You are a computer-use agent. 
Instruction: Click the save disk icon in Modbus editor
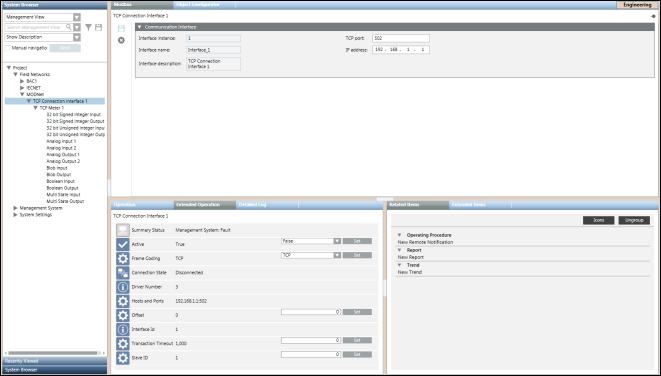tap(121, 29)
